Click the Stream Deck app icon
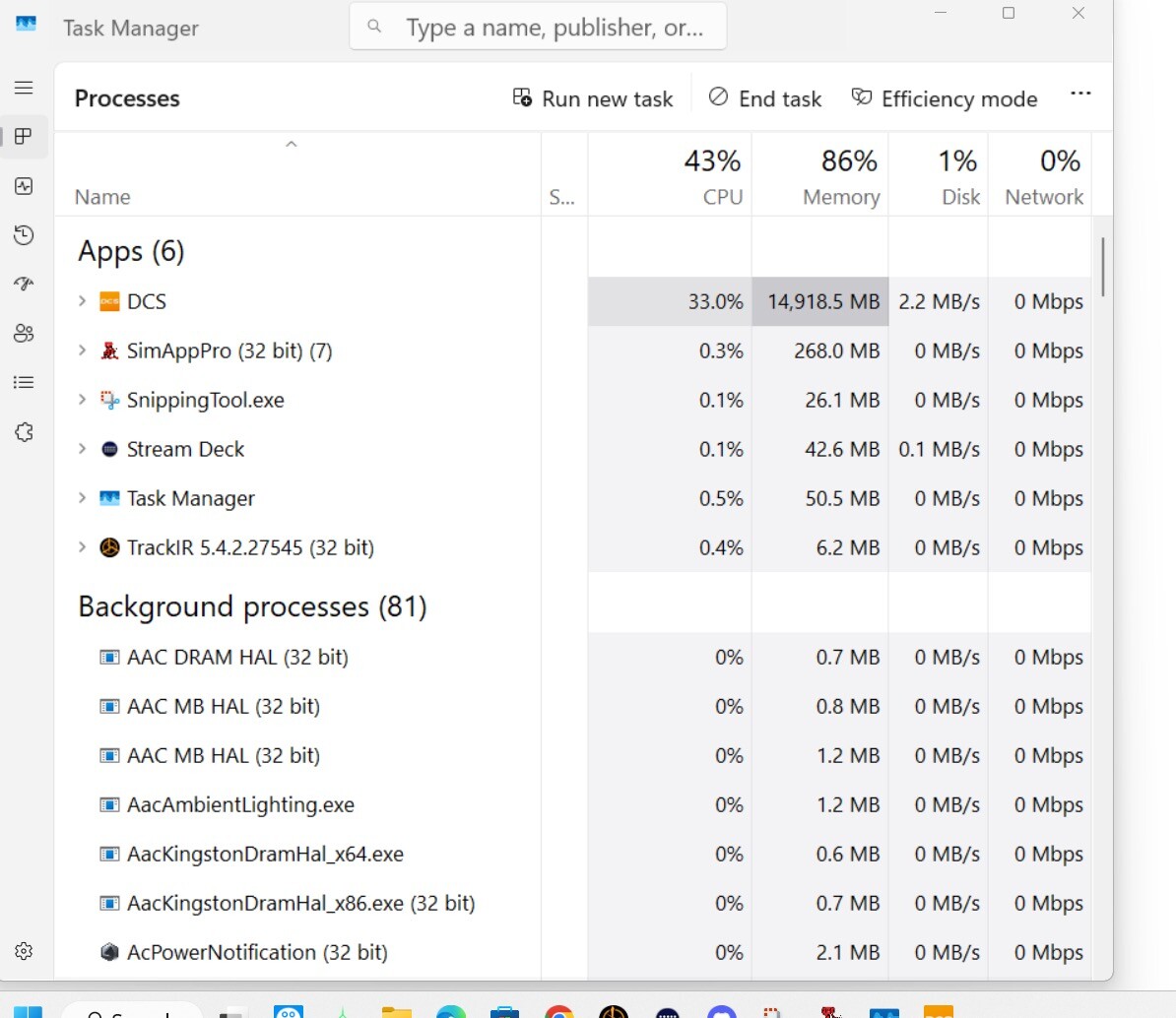 pyautogui.click(x=109, y=449)
